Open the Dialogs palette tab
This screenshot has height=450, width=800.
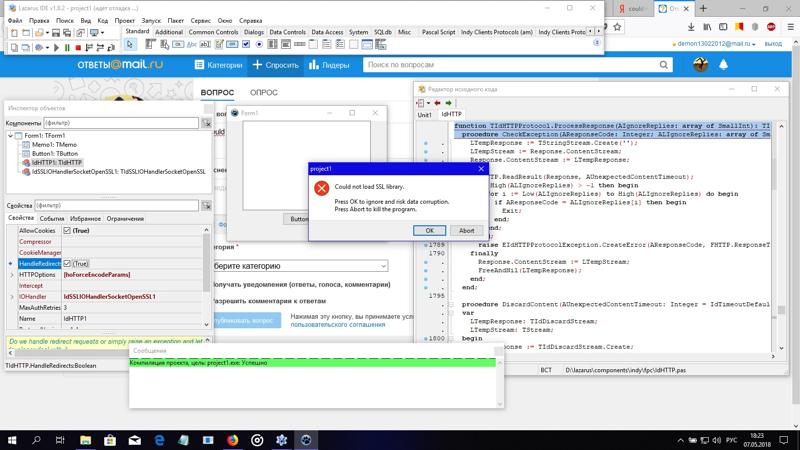(253, 32)
